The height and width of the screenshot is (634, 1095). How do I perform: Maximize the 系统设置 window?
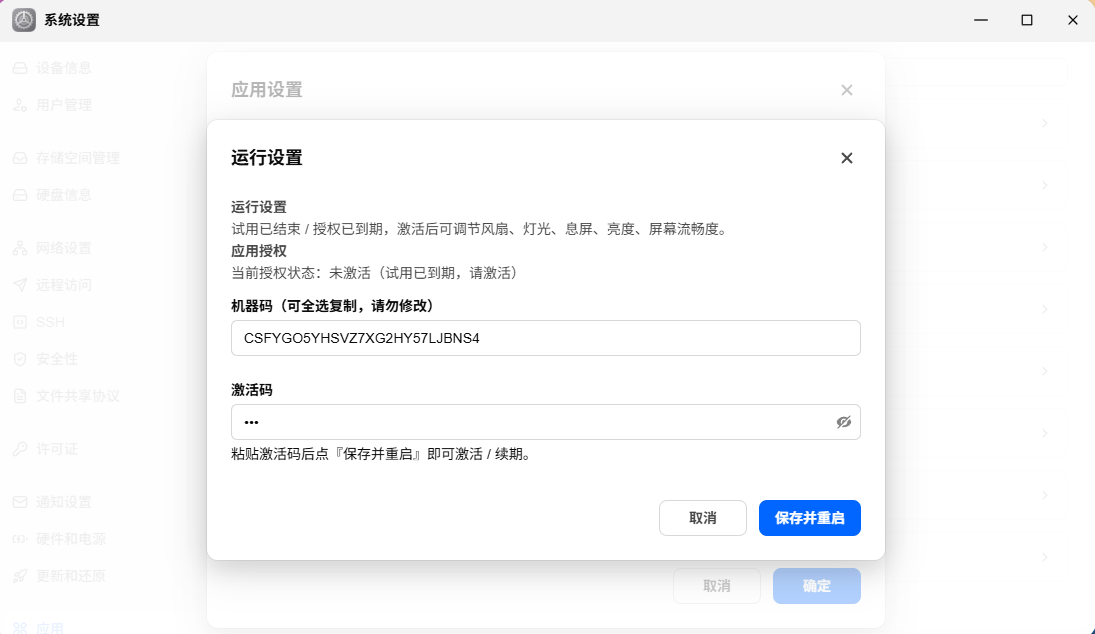point(1027,20)
